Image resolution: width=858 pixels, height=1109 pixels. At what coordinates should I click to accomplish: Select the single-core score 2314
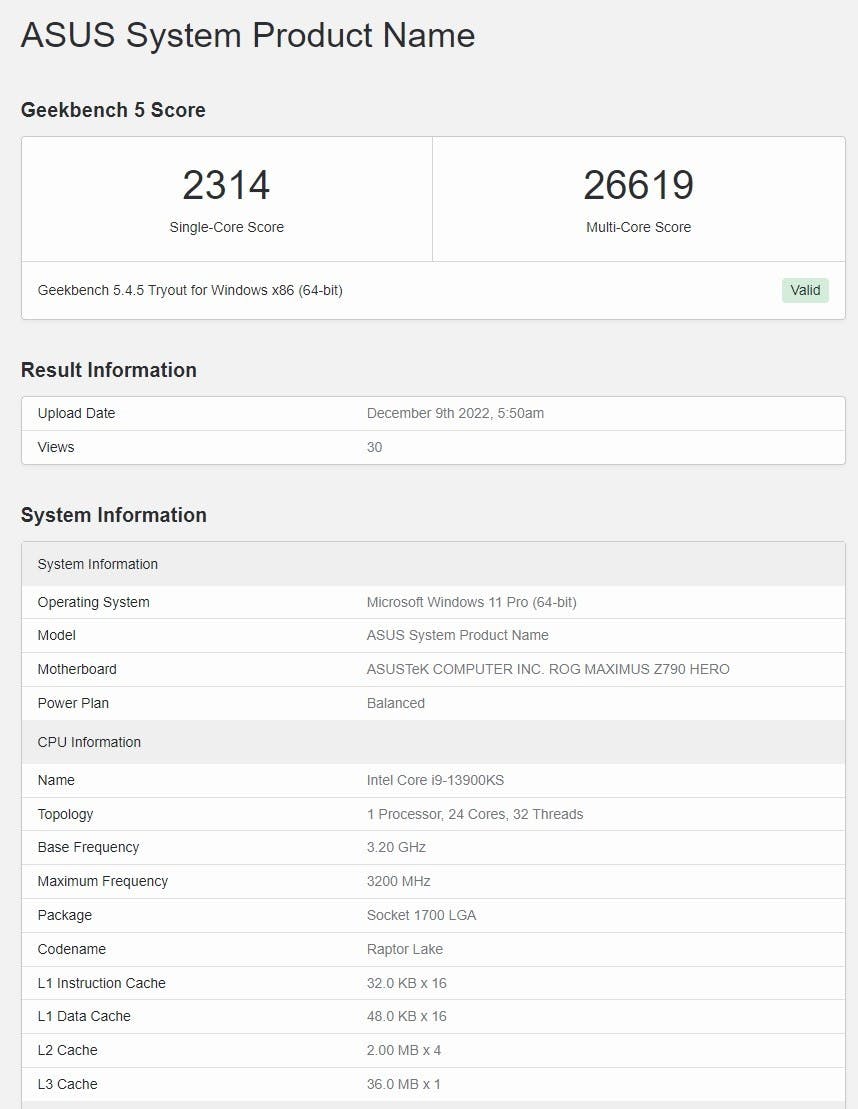226,185
